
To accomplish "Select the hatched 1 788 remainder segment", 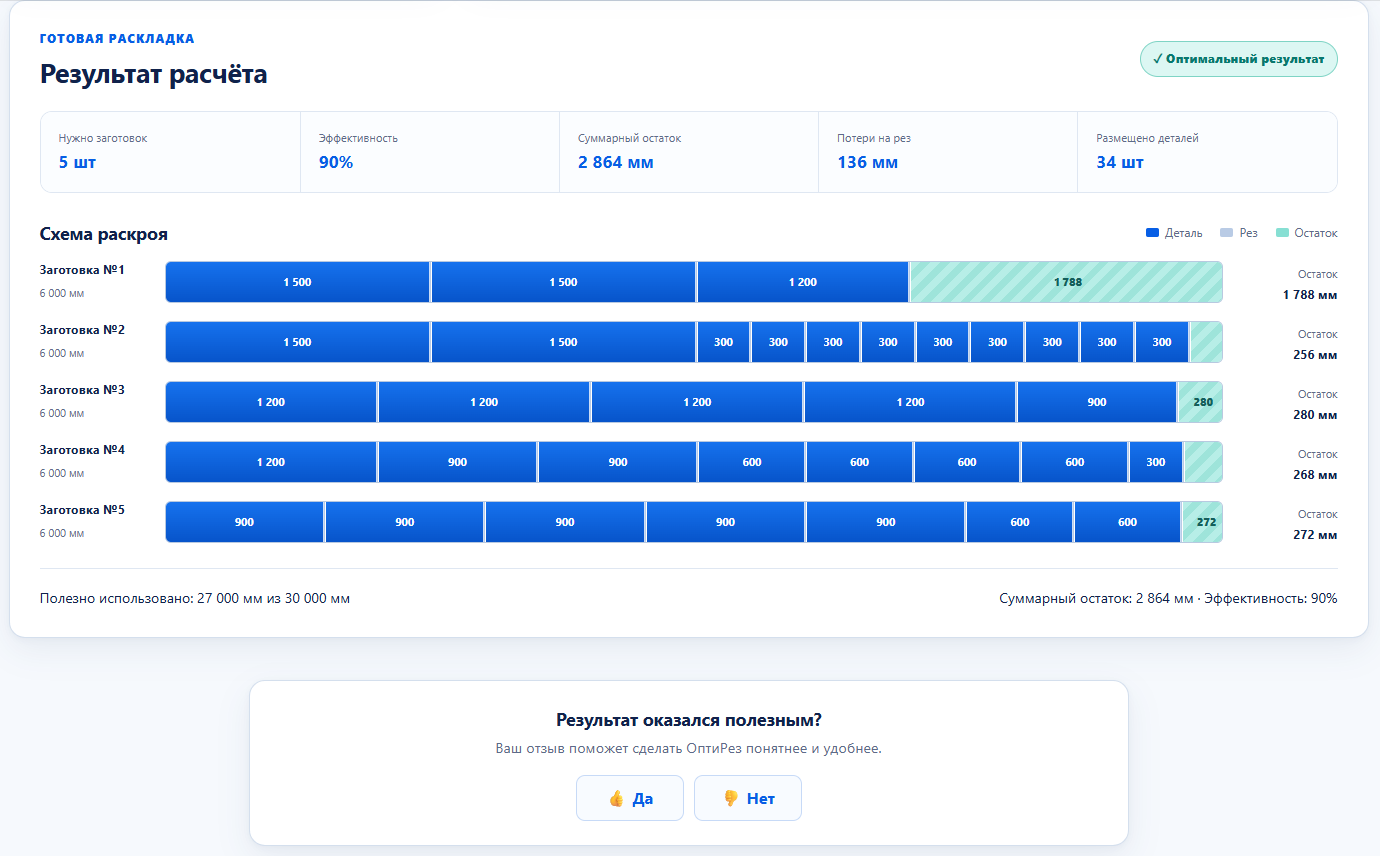I will [x=1066, y=282].
